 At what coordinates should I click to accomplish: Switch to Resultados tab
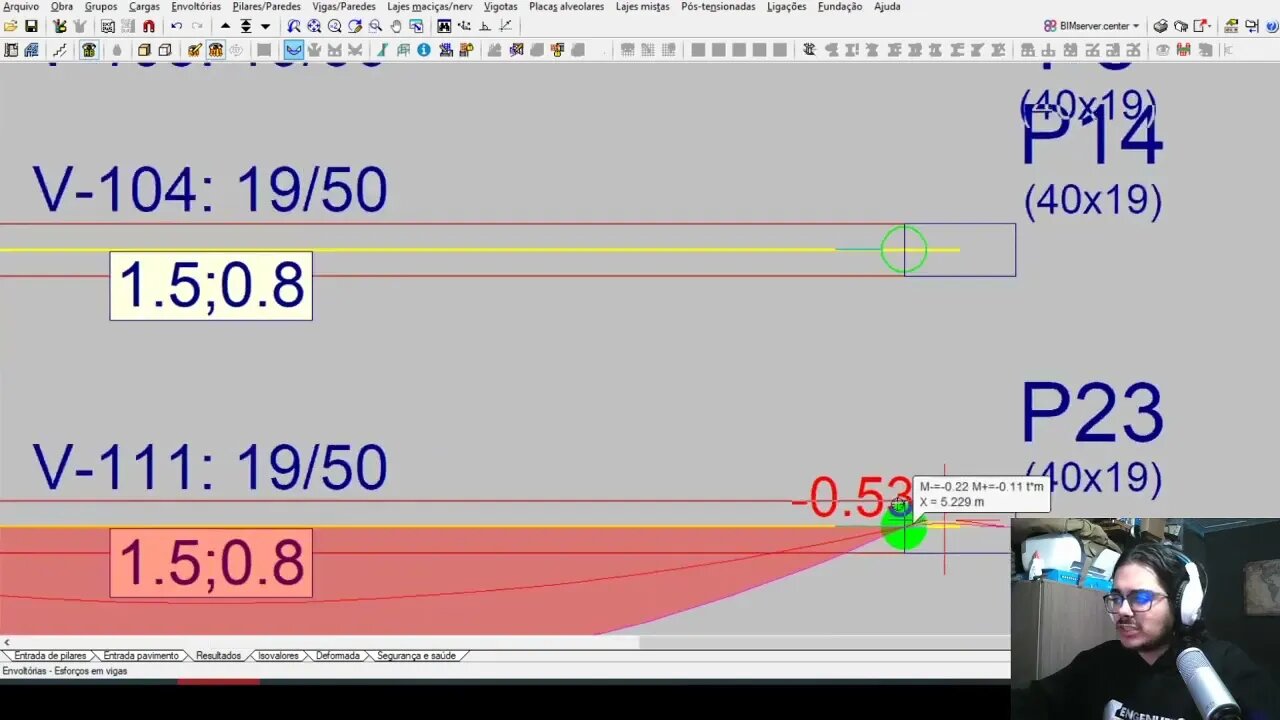coord(218,656)
